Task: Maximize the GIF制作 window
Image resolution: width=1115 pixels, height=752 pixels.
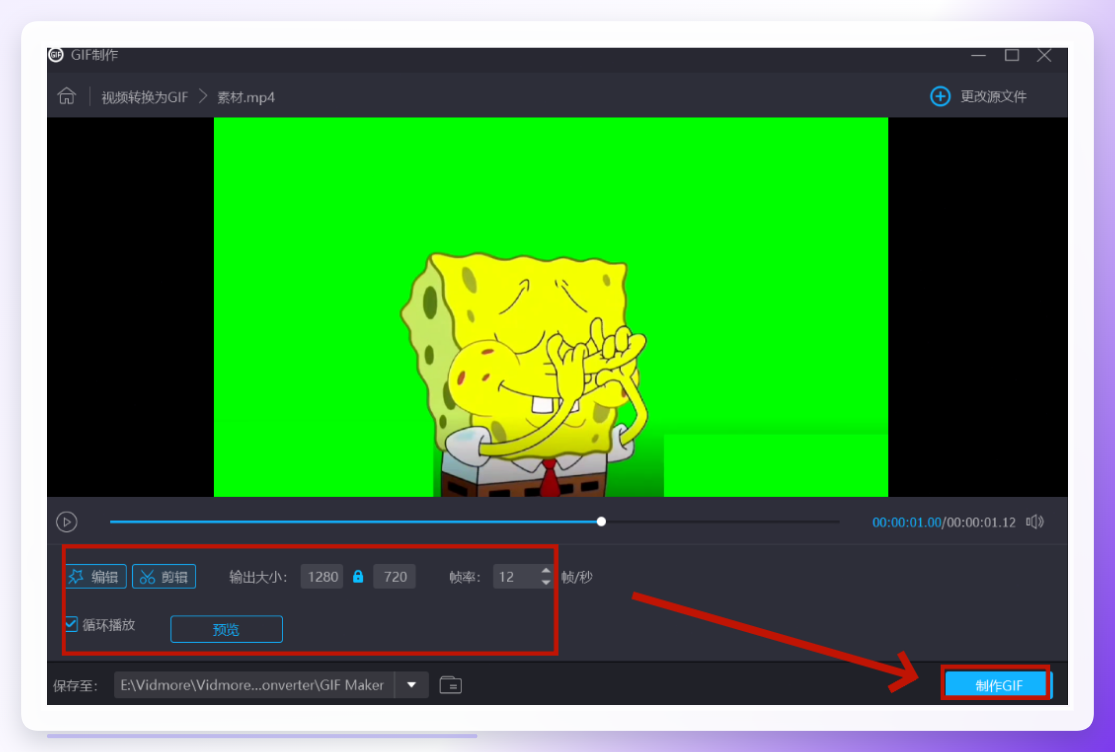Action: 1012,55
